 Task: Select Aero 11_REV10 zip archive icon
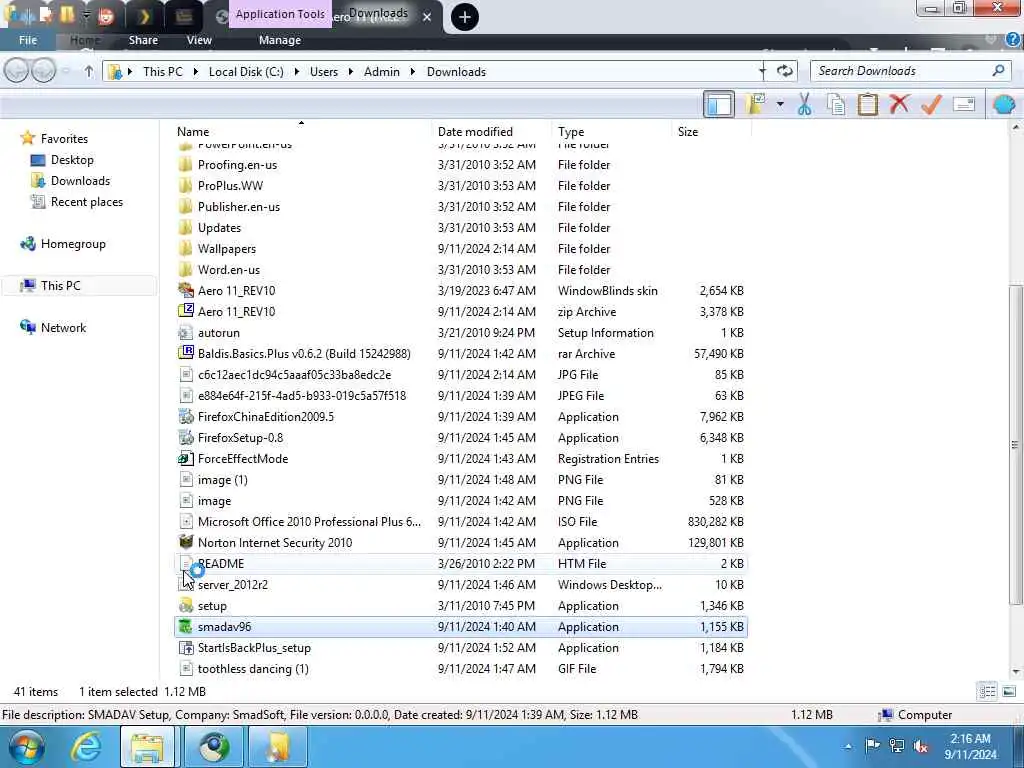click(185, 312)
